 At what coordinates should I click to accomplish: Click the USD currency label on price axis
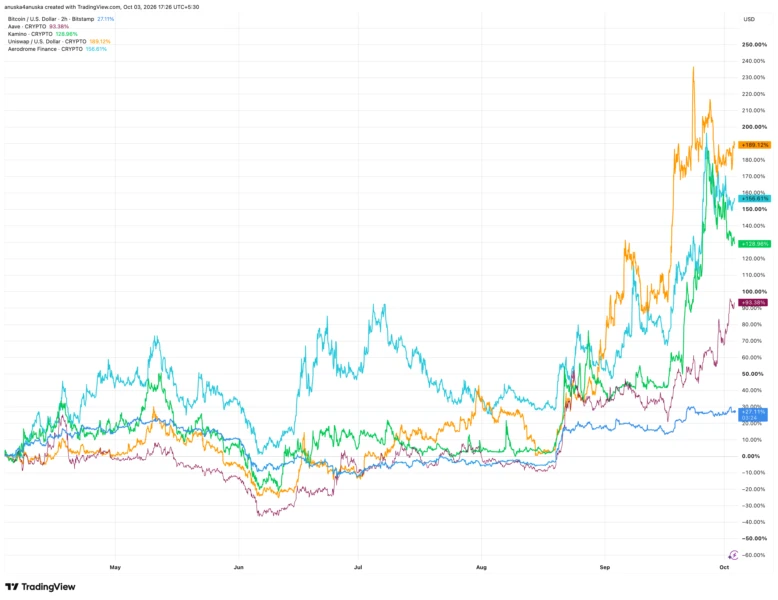[749, 19]
